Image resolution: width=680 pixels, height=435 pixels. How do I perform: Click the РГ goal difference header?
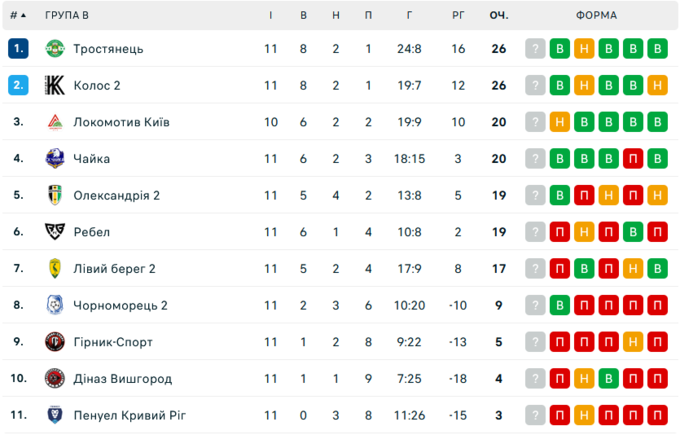coord(458,15)
